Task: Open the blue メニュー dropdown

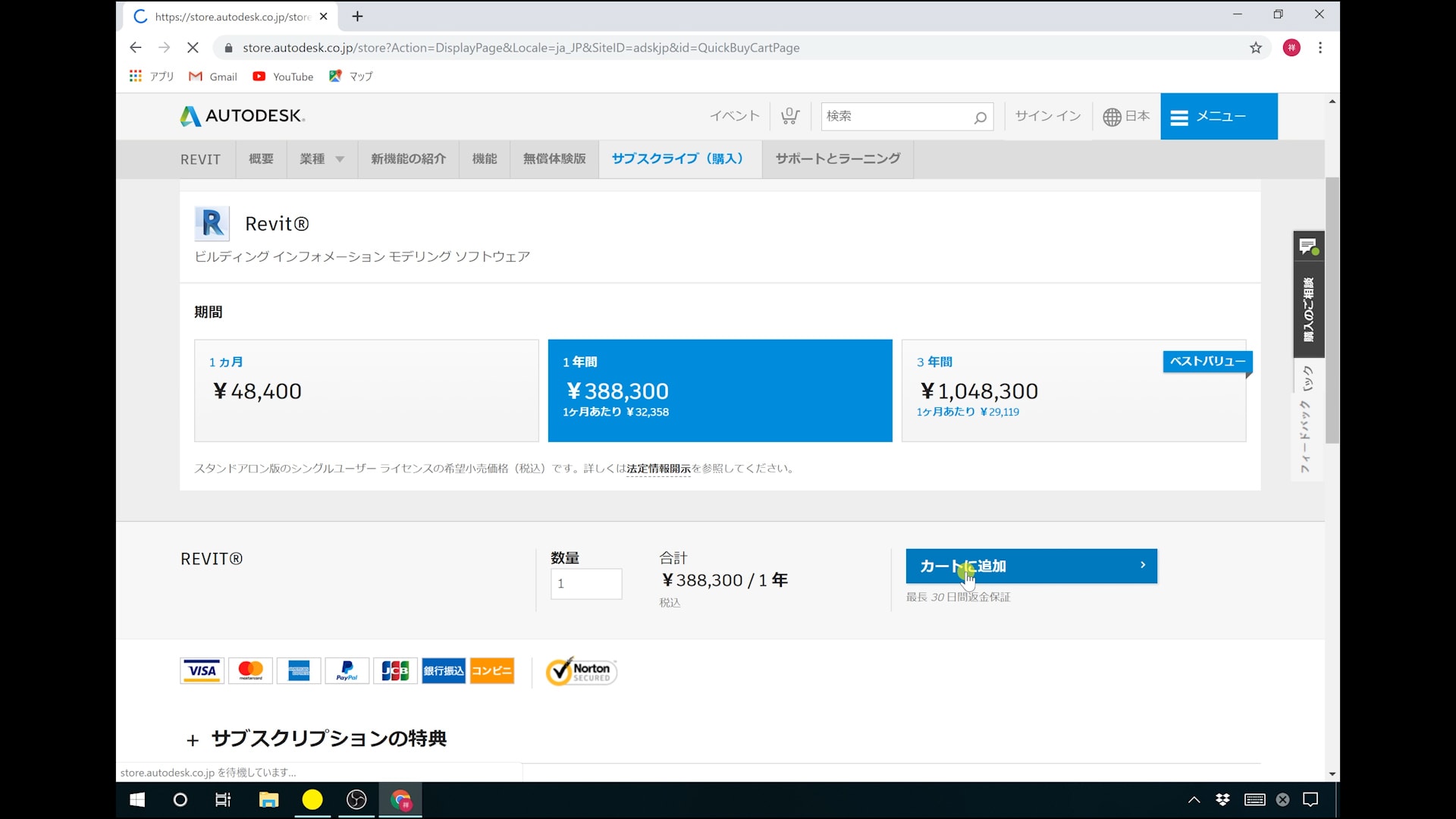Action: click(1218, 117)
